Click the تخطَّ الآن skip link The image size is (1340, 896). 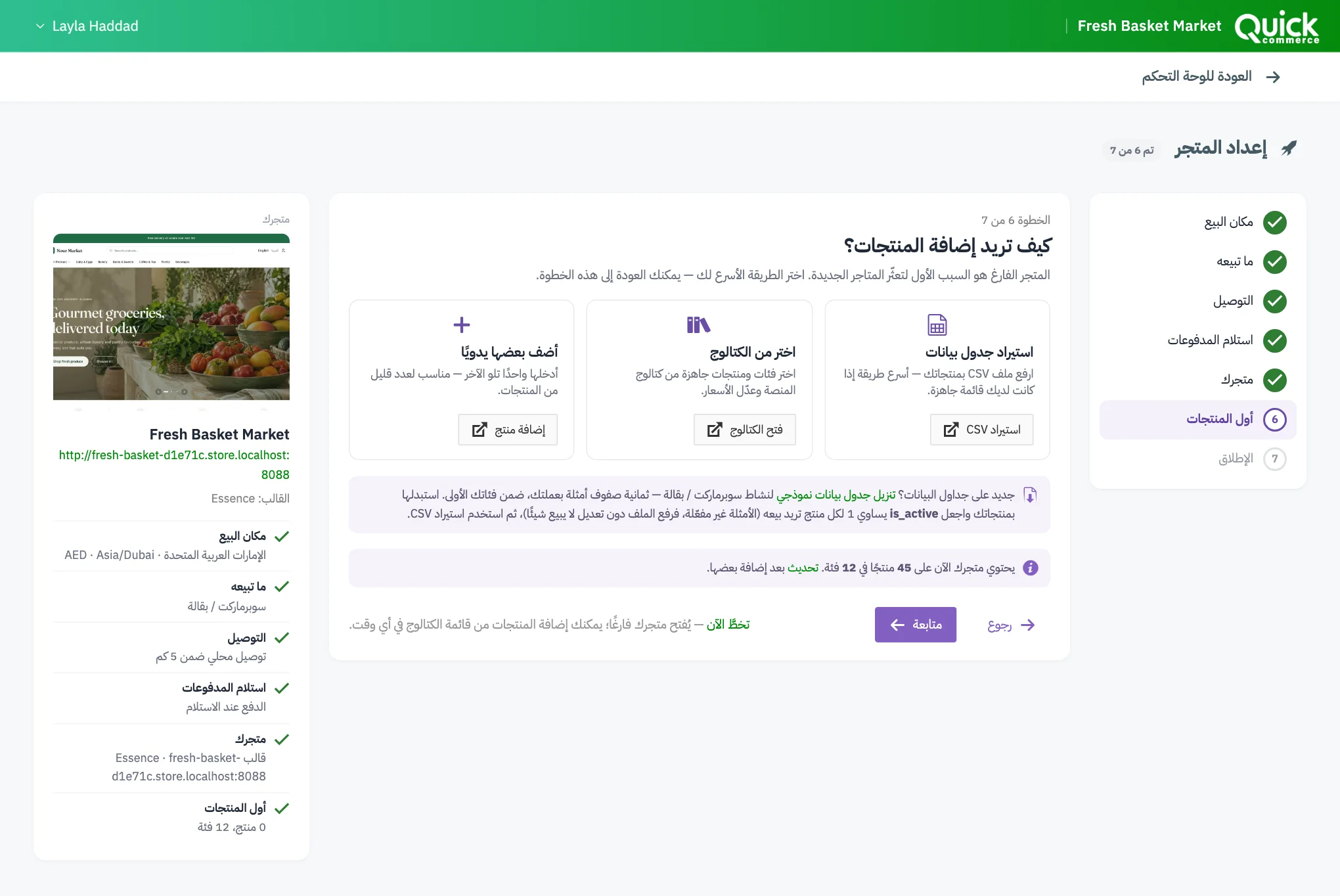[728, 625]
